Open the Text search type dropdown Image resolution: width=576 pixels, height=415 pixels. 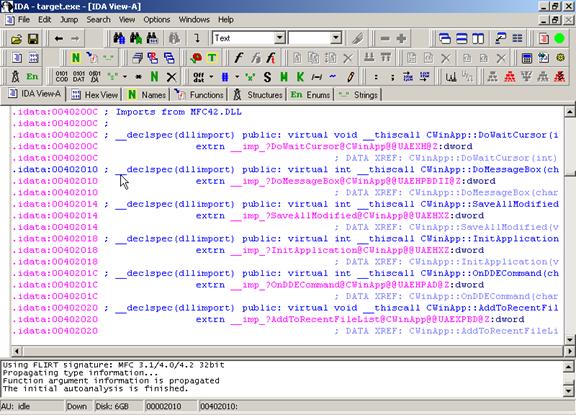[x=280, y=38]
